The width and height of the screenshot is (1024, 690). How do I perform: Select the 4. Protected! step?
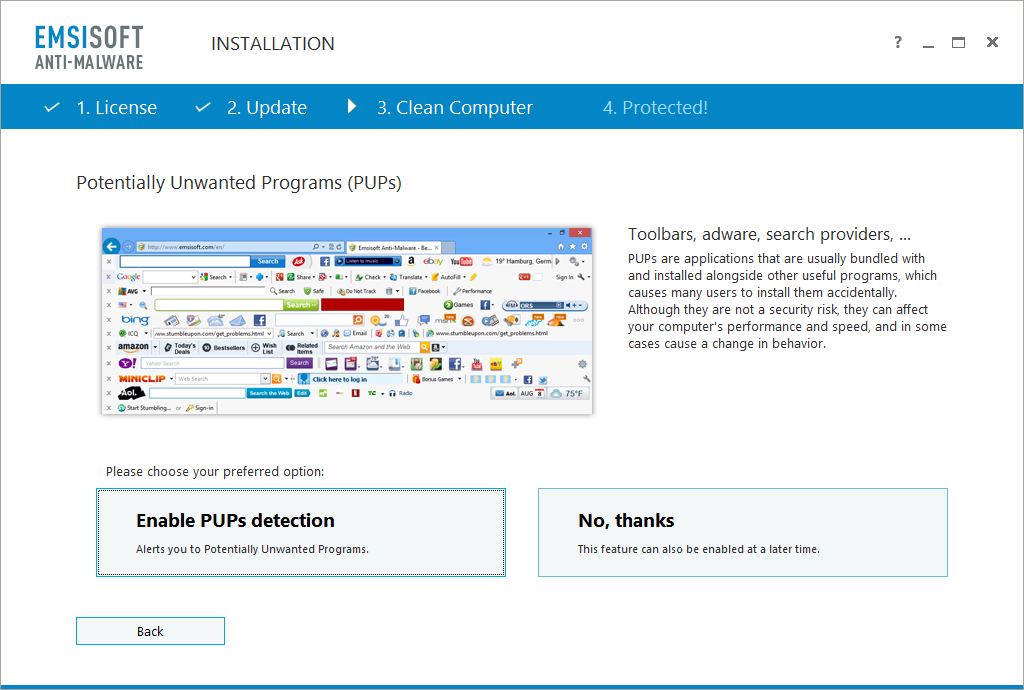pos(655,107)
